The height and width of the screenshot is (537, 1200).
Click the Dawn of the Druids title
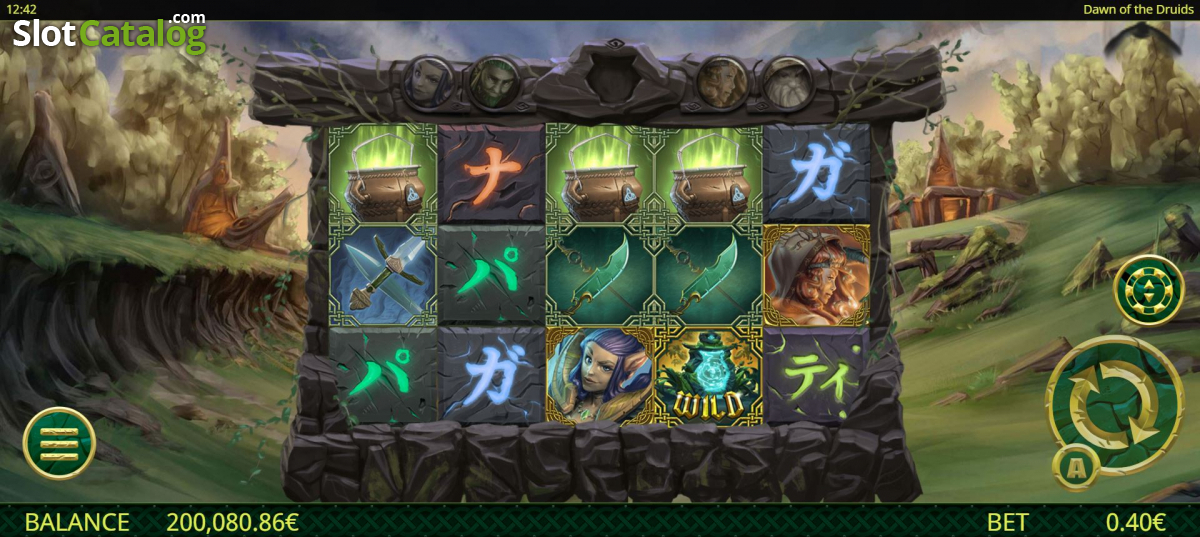(x=1139, y=9)
